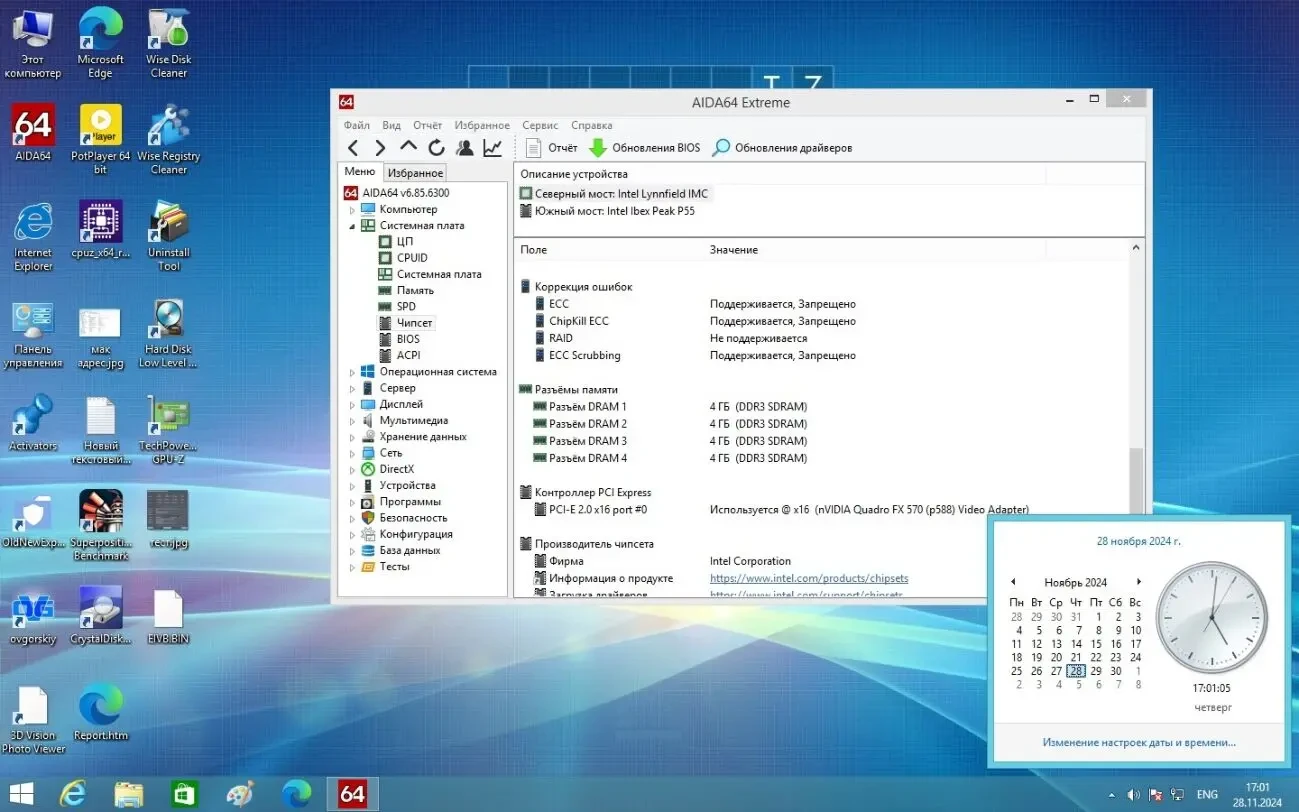Screen dimensions: 1299x812
Task: Open Internet Explorer from the taskbar
Action: [72, 793]
